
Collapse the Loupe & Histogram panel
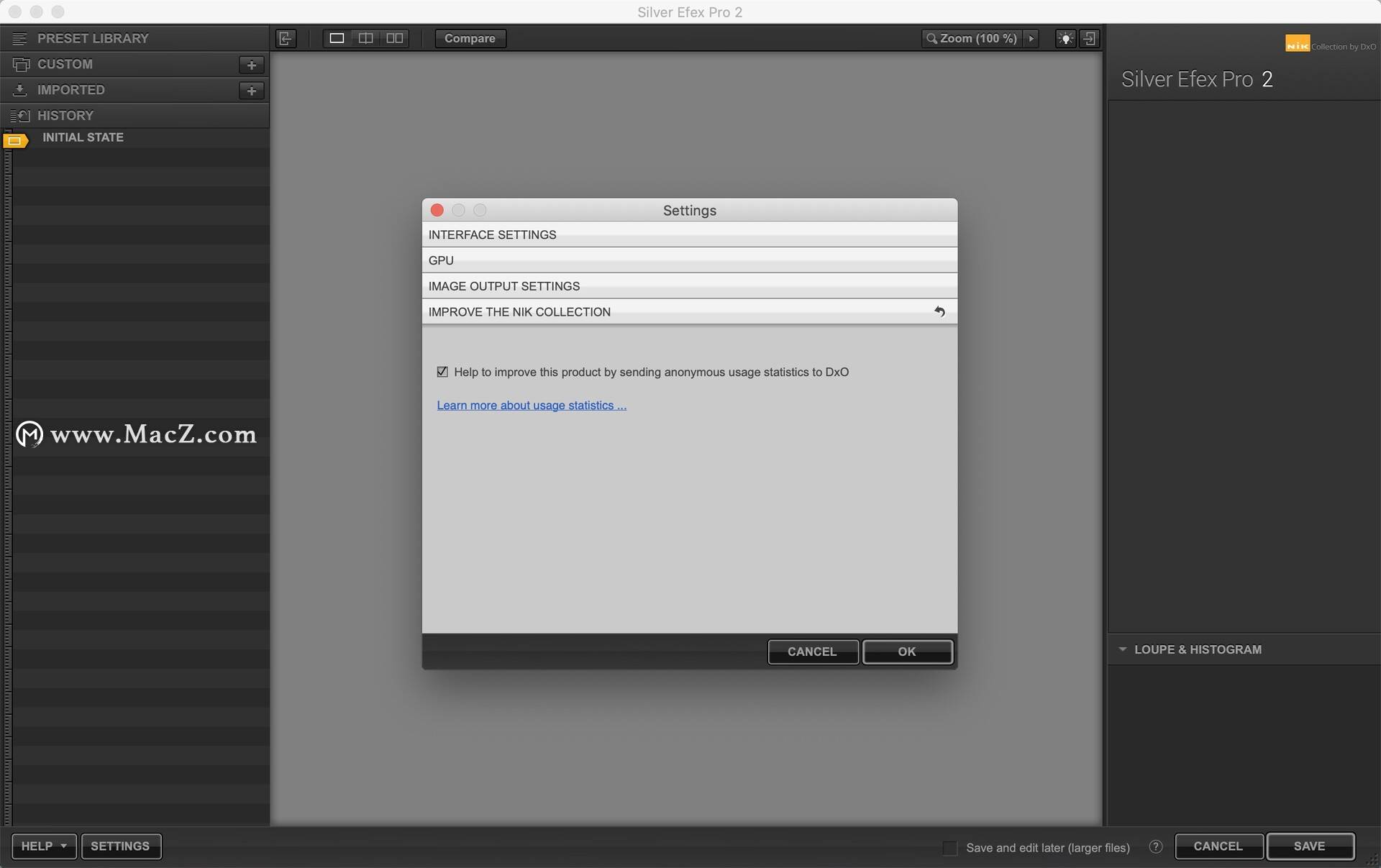click(x=1122, y=649)
